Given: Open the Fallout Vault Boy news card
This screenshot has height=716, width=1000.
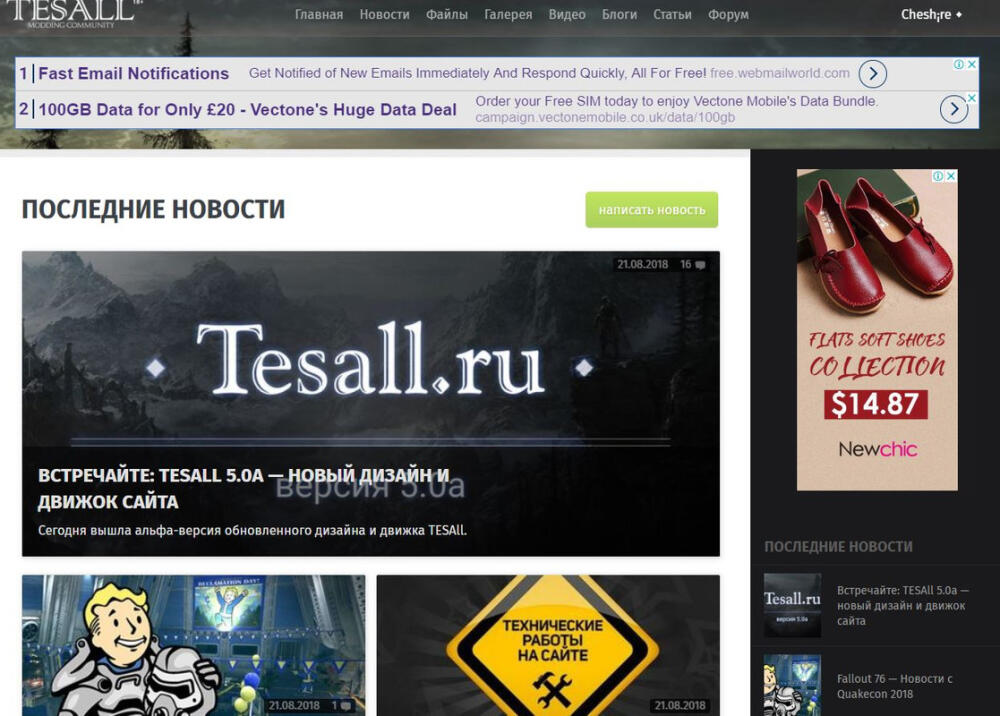Looking at the screenshot, I should [194, 645].
